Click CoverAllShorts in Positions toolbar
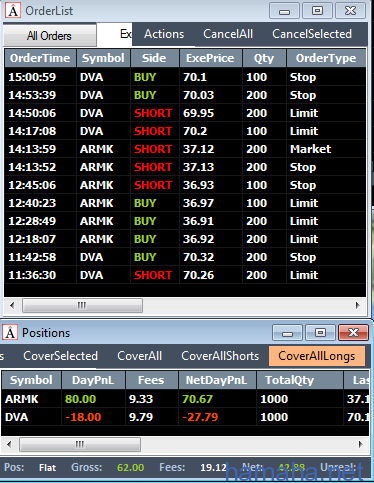Screen dimensions: 374x483 [x=220, y=356]
